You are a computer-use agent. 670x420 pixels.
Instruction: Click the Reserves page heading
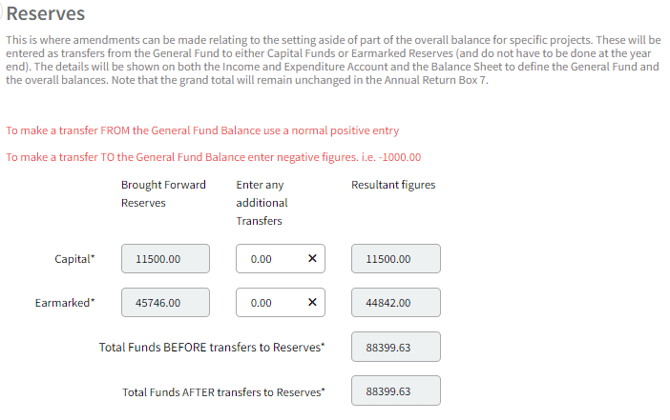point(45,14)
